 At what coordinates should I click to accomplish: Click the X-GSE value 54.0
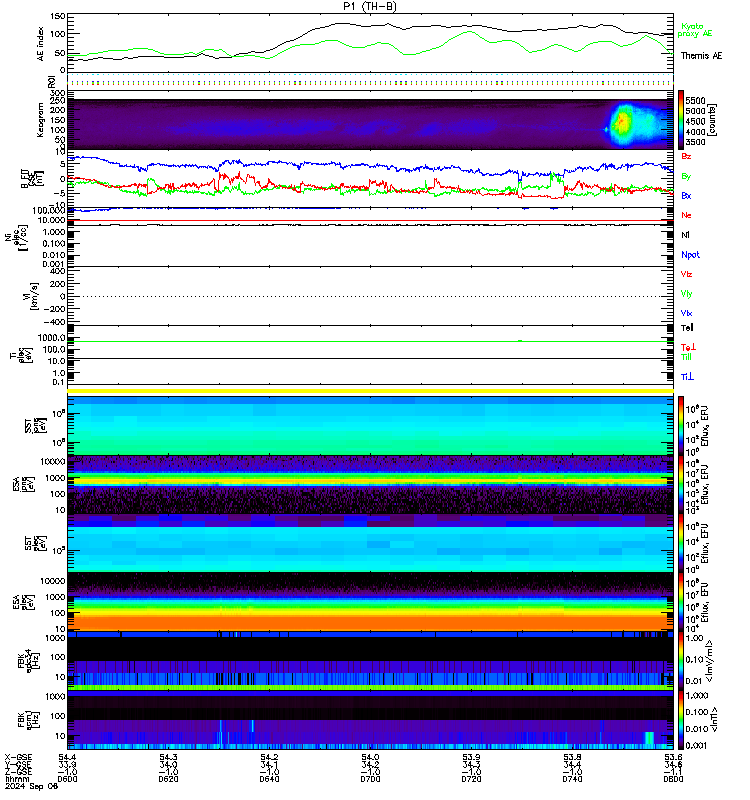[x=370, y=757]
